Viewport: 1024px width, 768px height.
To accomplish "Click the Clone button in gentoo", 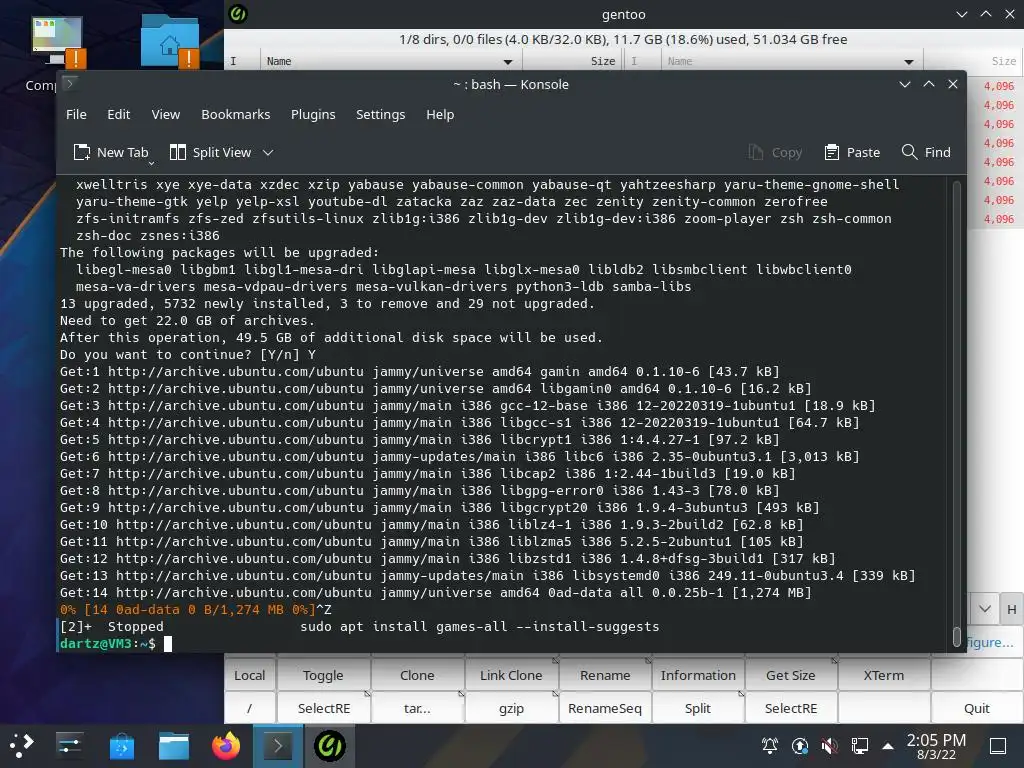I will click(x=417, y=675).
